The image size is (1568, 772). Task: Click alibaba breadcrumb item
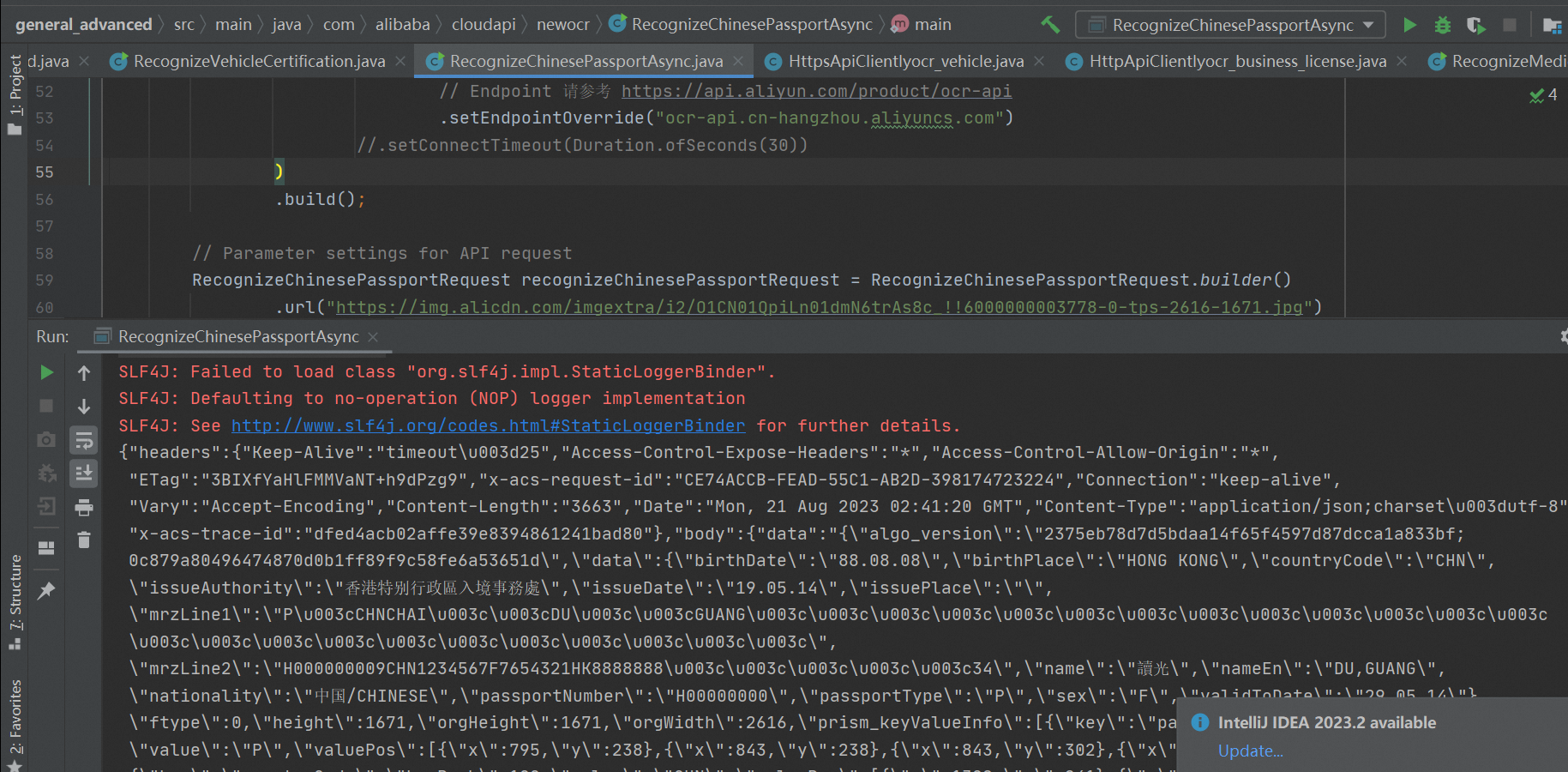tap(402, 25)
